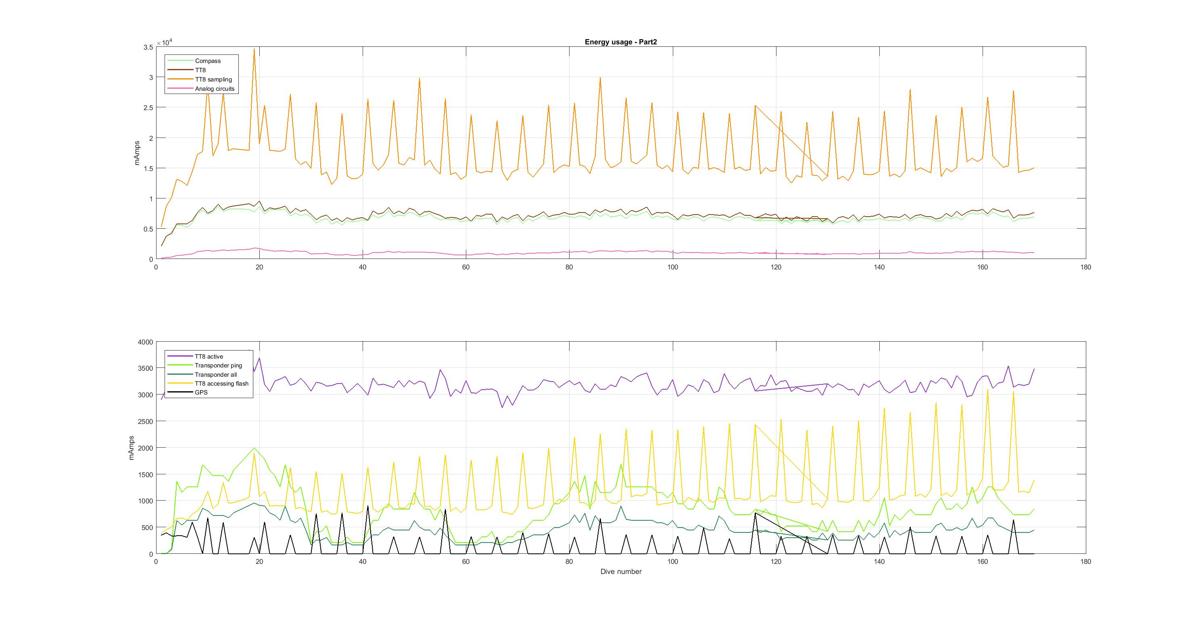The image size is (1200, 622).
Task: Click the 2500 y-axis tick label
Action: point(144,421)
